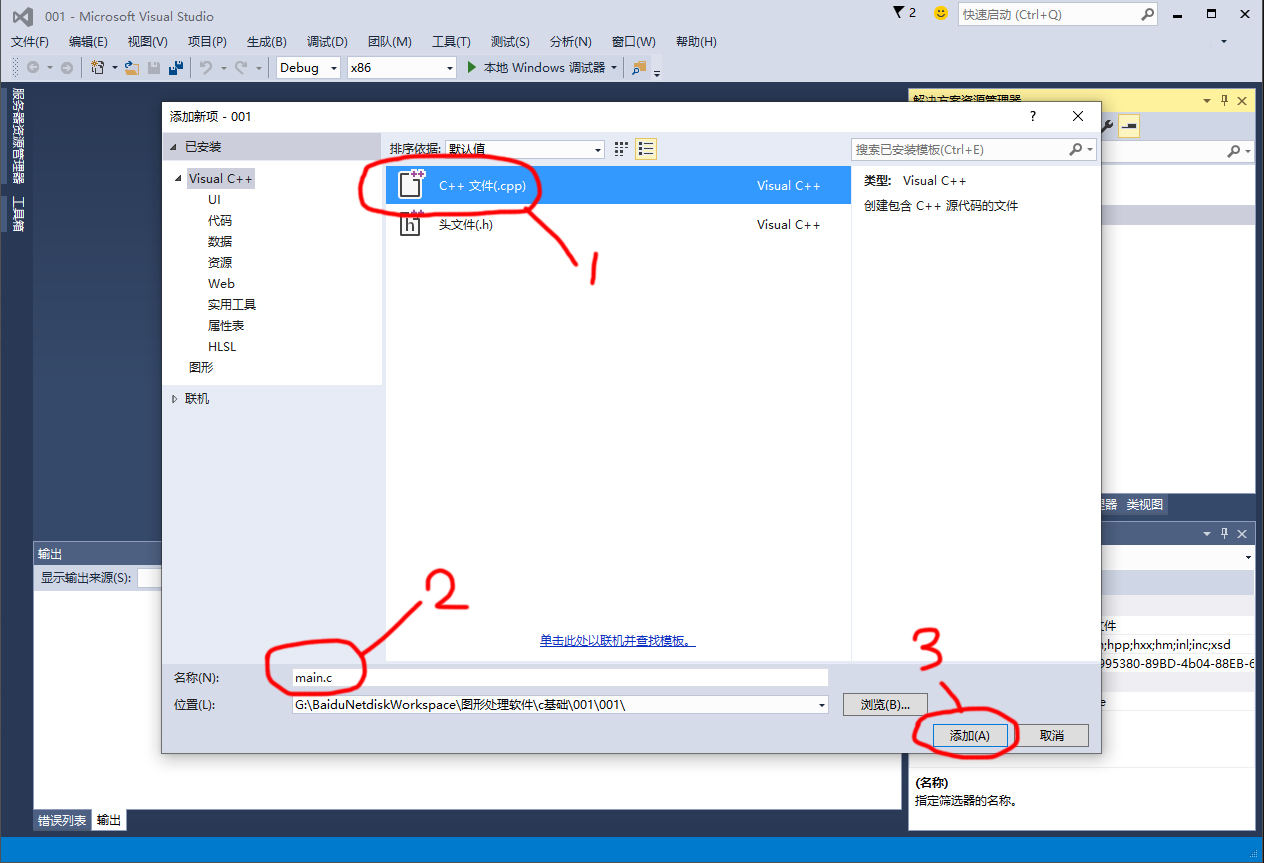
Task: Open the x86 platform dropdown
Action: (401, 67)
